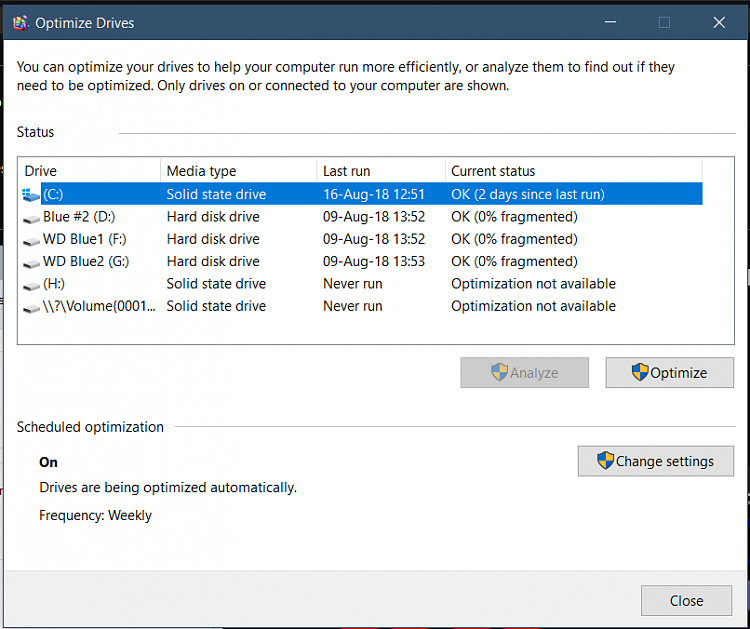Click '09-Aug-18 13:53' last run cell

click(x=374, y=261)
